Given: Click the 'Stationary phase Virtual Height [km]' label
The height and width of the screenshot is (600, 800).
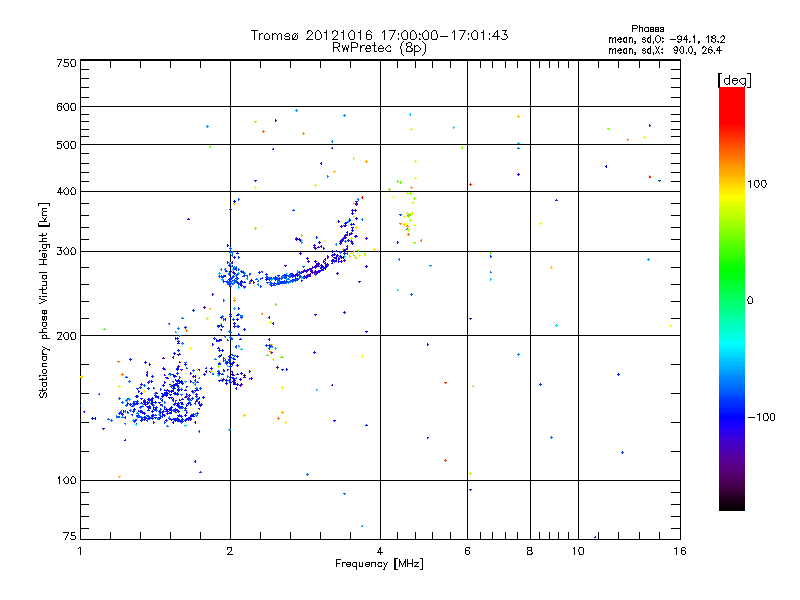Looking at the screenshot, I should point(43,300).
